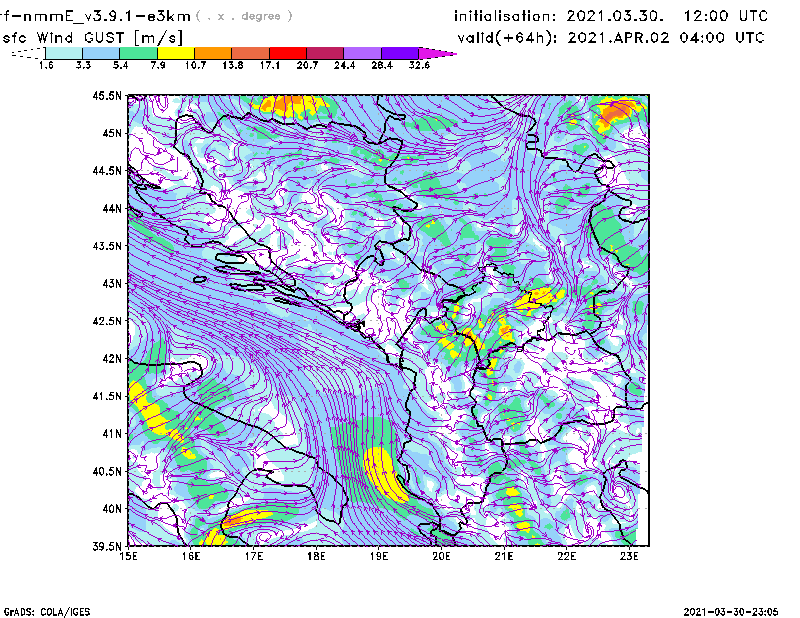800x618 pixels.
Task: Click the legend value 28.4
Action: (x=382, y=65)
